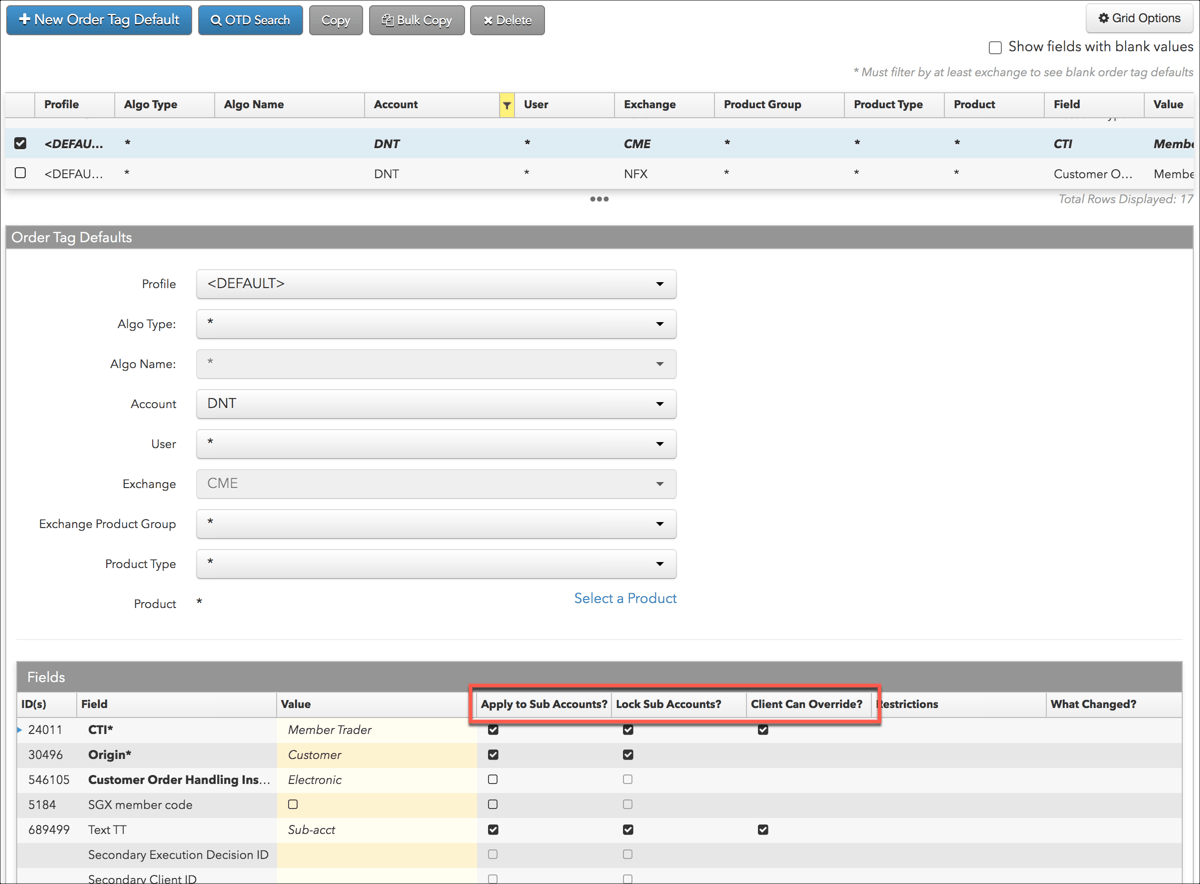This screenshot has width=1200, height=884.
Task: Click the Value cell Member Trader for CTI
Action: [x=377, y=730]
